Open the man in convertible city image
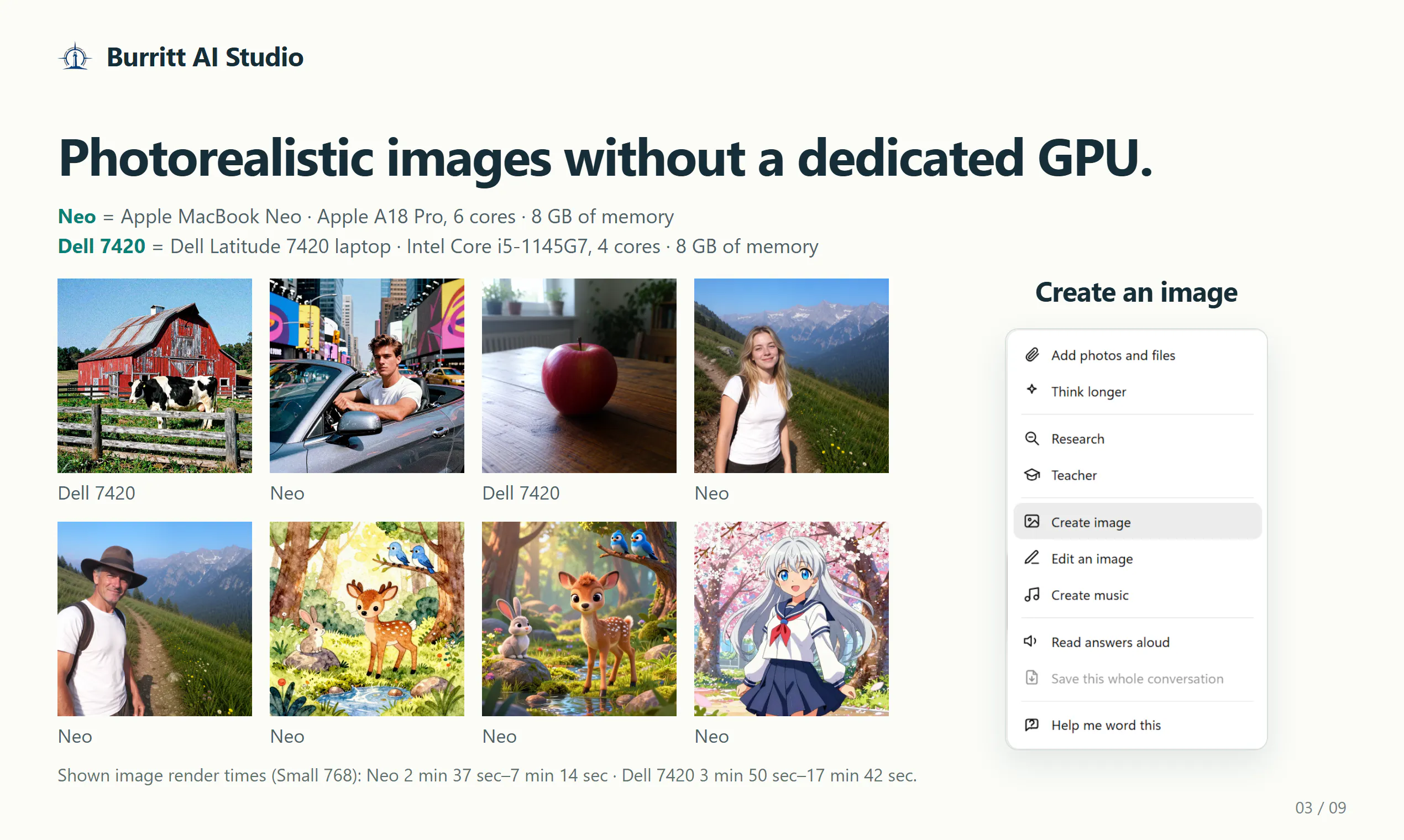Viewport: 1404px width, 840px height. tap(367, 375)
